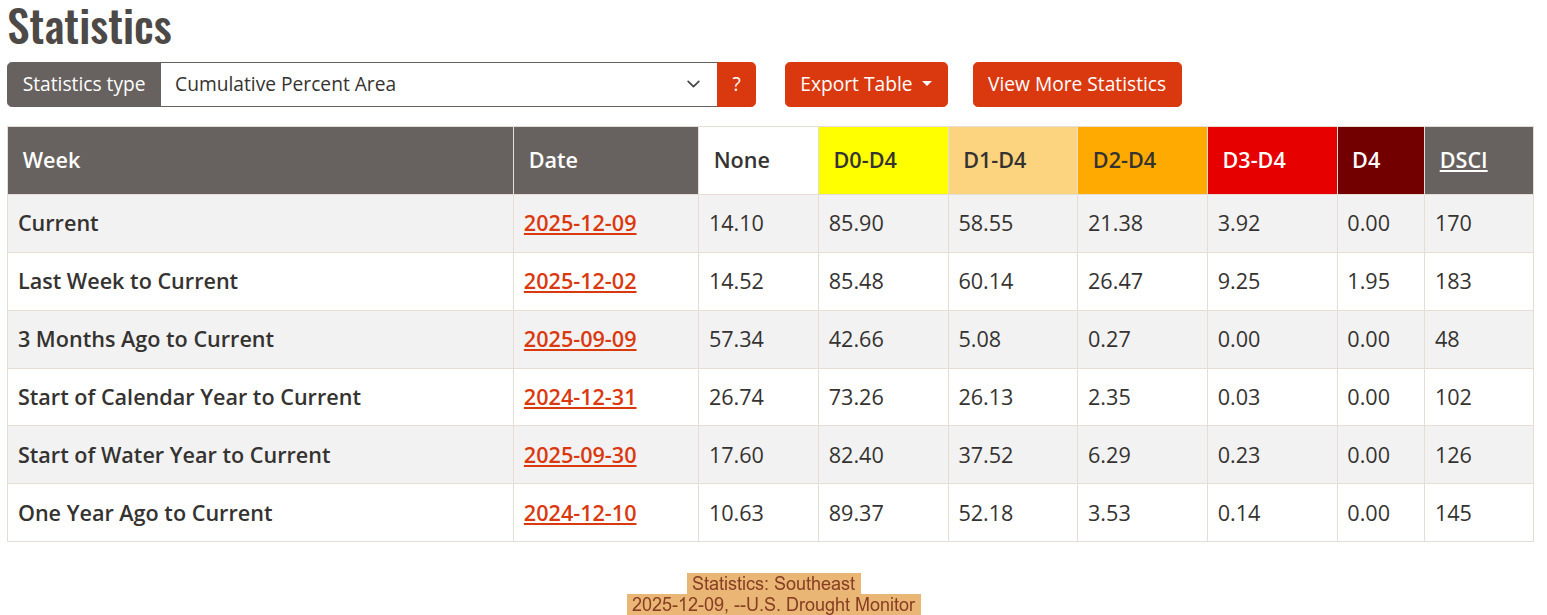Follow the 2025-09-09 date link
This screenshot has width=1547, height=615.
click(579, 339)
